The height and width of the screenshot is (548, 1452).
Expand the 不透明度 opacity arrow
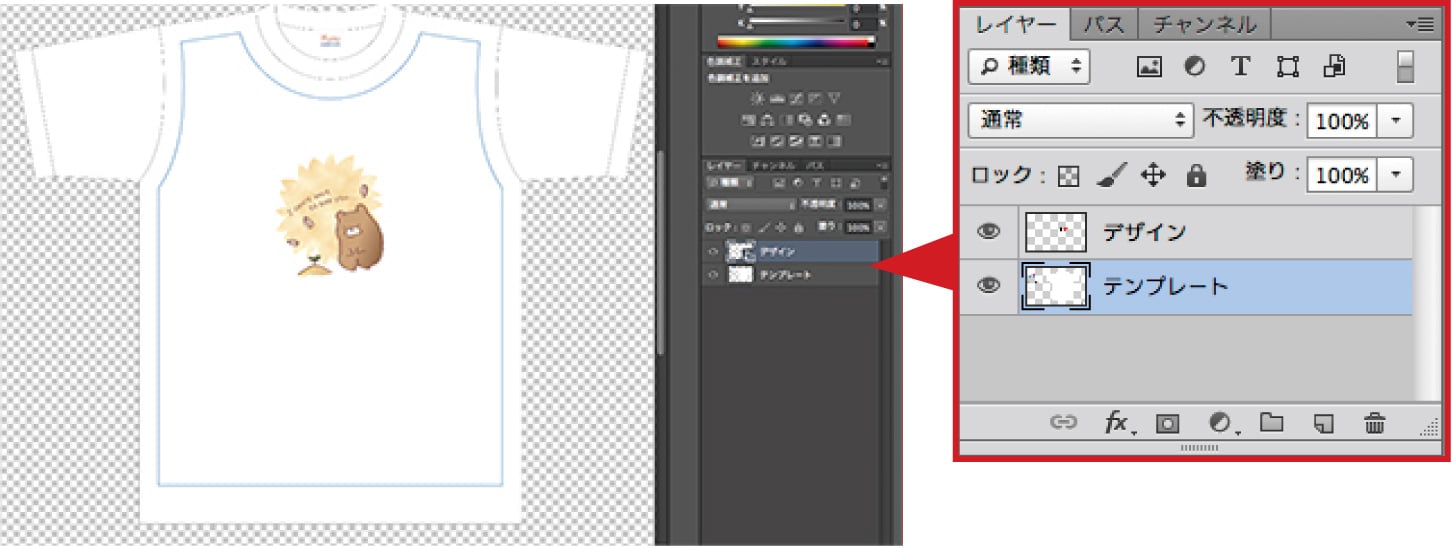[1395, 121]
